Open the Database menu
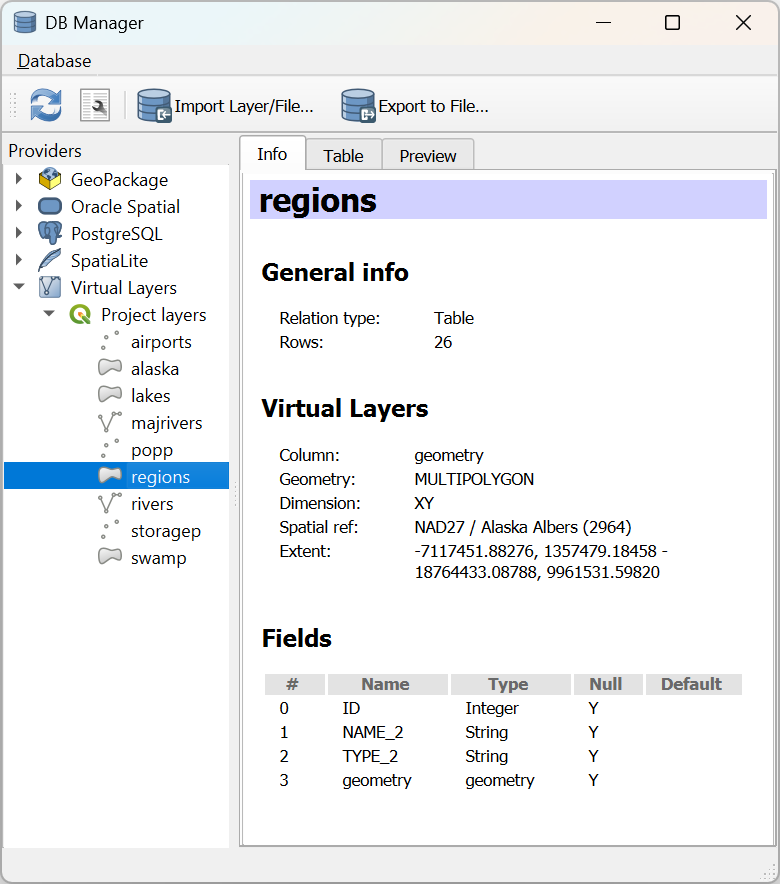 click(55, 61)
